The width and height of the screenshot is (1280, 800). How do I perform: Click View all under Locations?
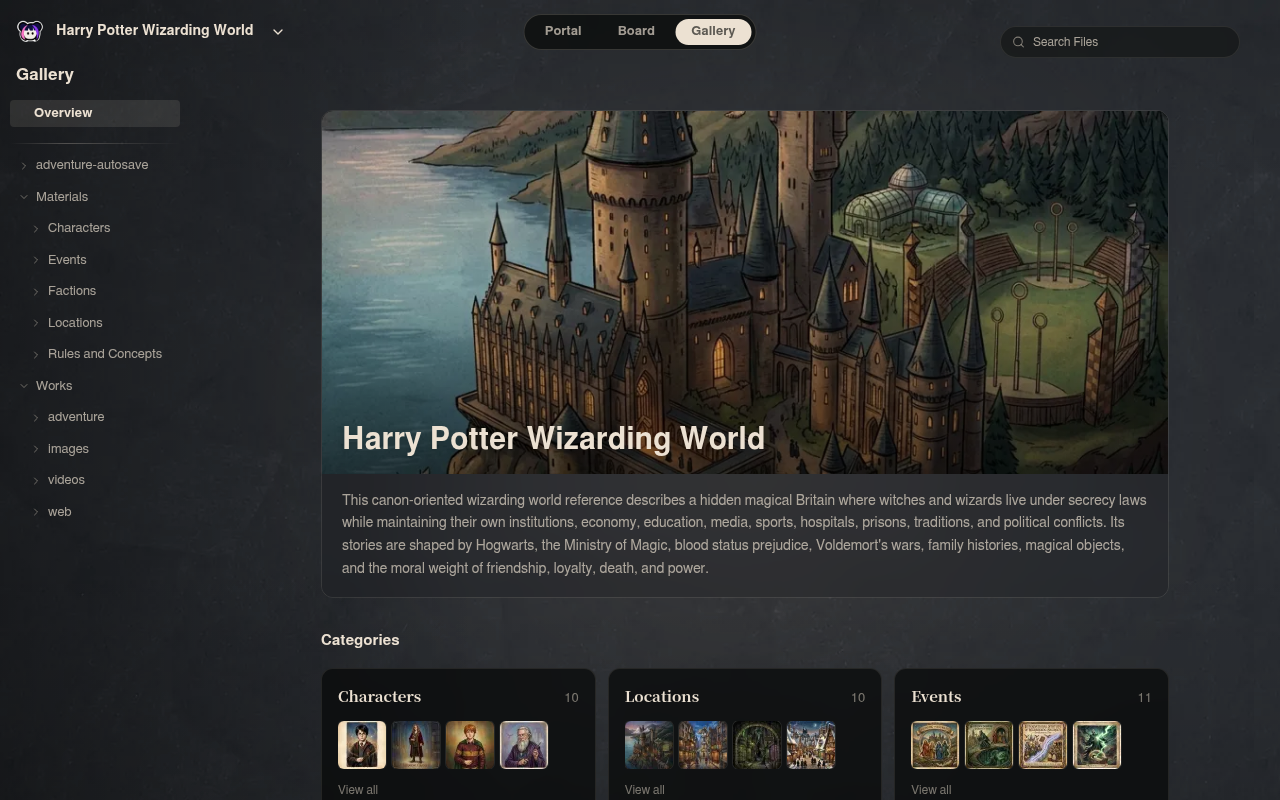point(645,790)
